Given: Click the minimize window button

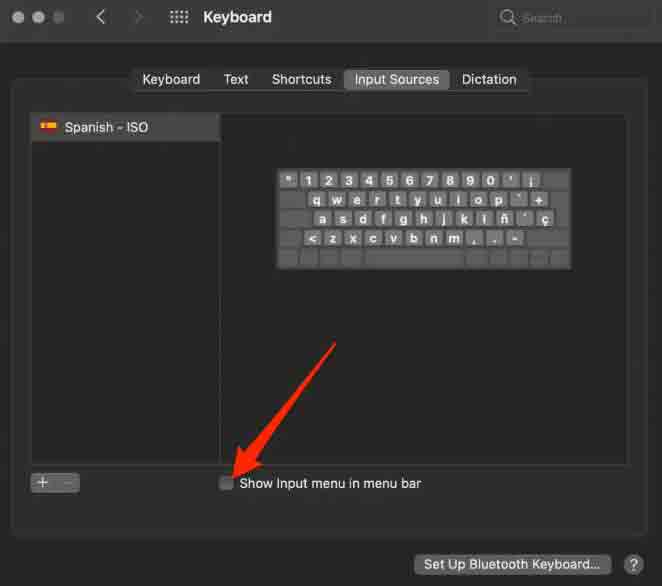Looking at the screenshot, I should coord(38,17).
